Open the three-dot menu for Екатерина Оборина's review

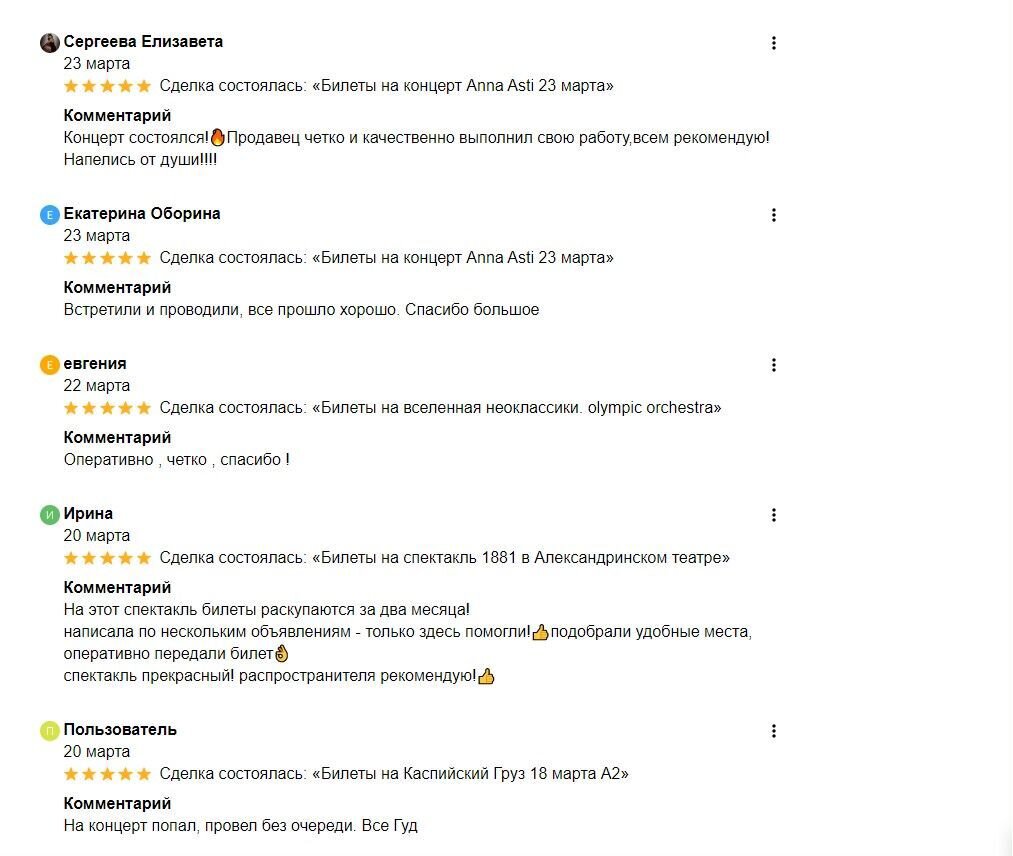point(773,215)
